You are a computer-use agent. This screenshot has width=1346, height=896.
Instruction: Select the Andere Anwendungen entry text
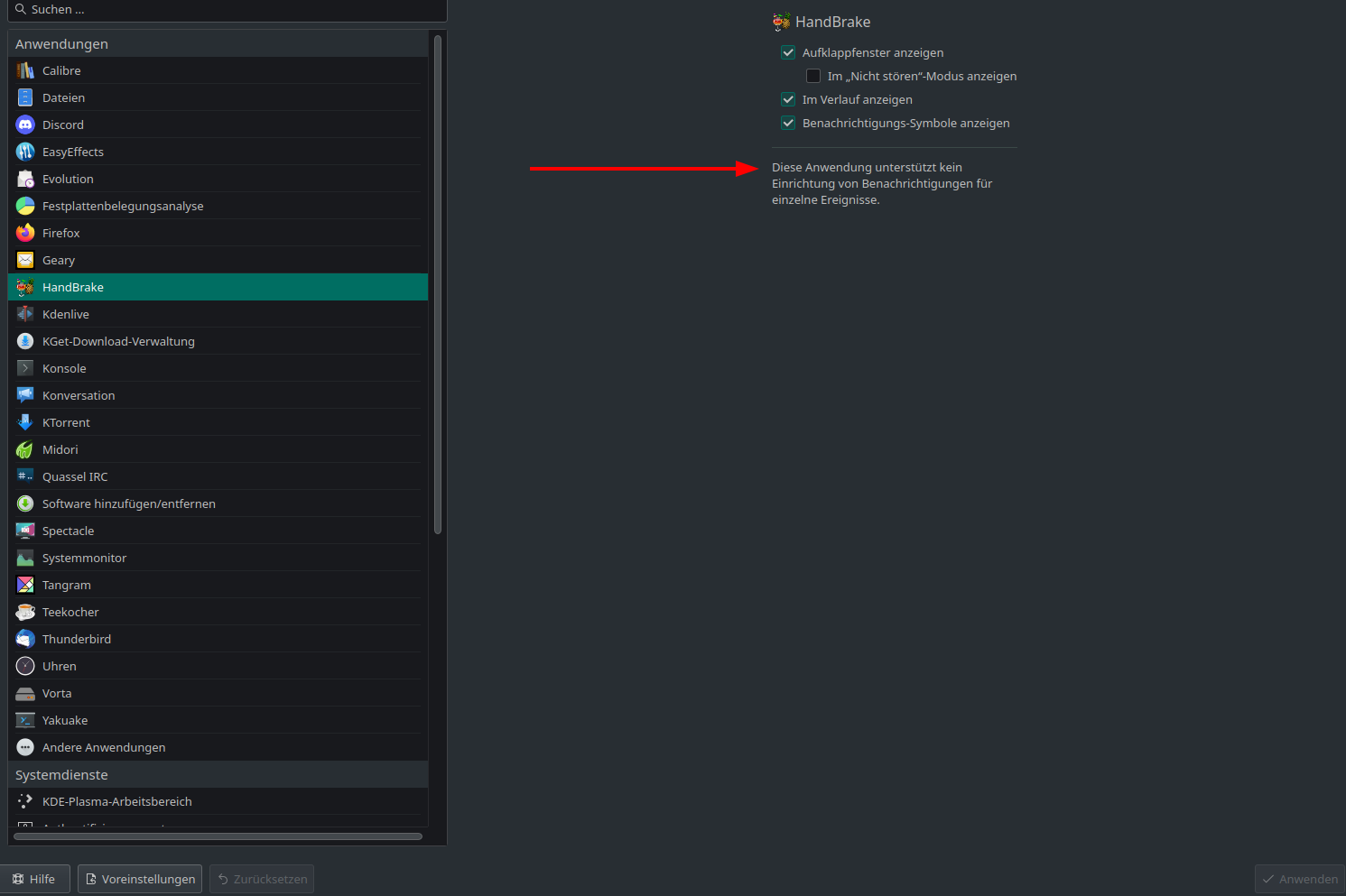click(104, 747)
